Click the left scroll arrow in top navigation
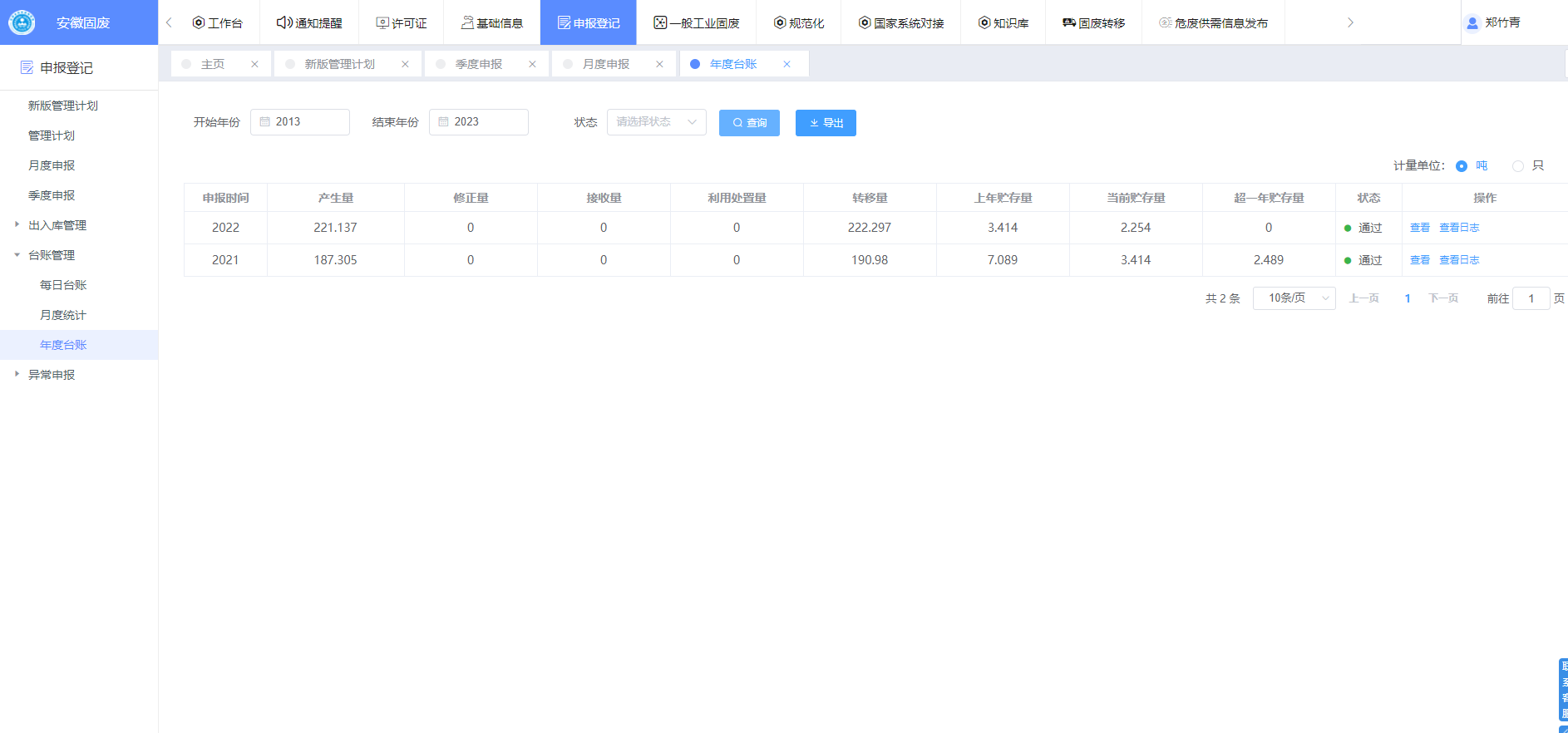The height and width of the screenshot is (733, 1568). [x=169, y=22]
